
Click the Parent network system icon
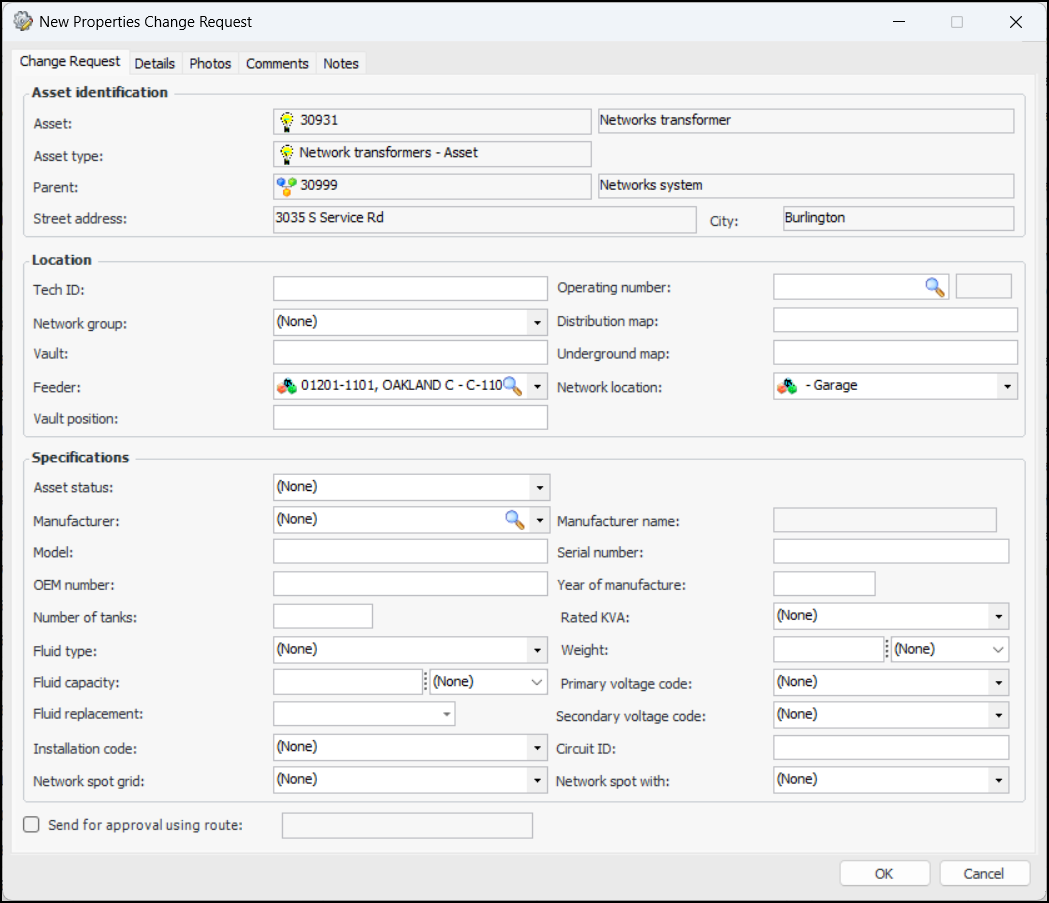pos(286,186)
